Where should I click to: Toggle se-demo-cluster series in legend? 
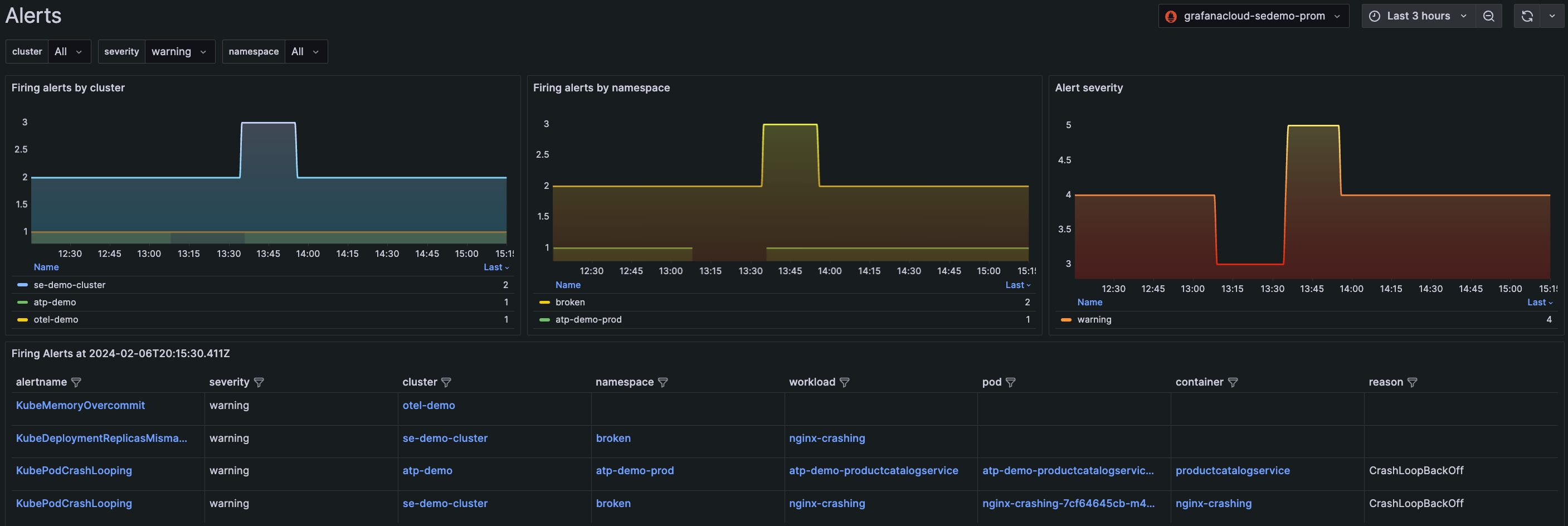click(x=70, y=285)
